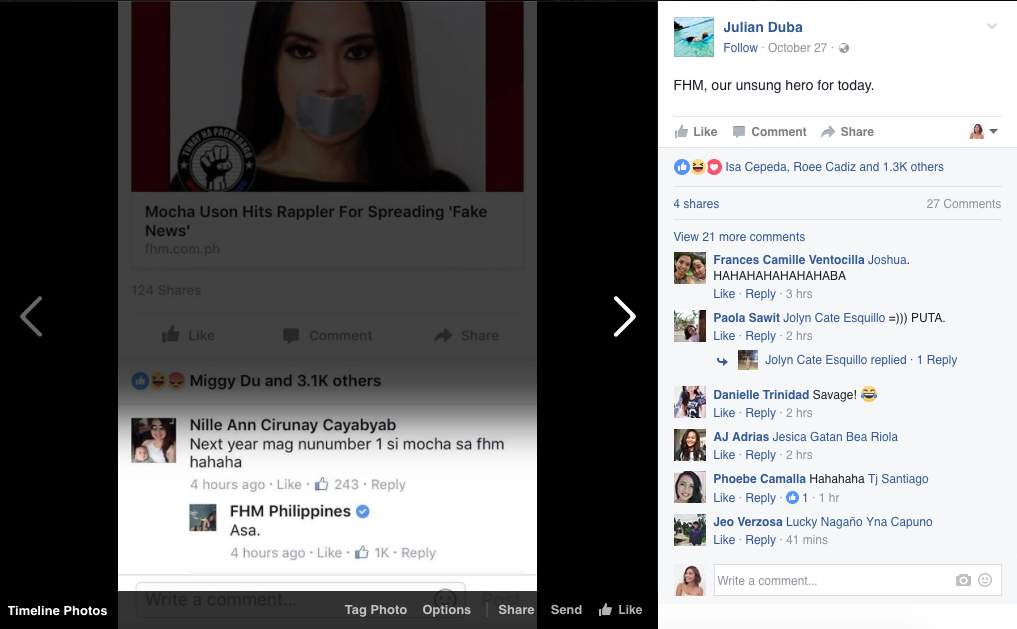
Task: Open Frances Camille Ventocilla's avatar
Action: (689, 268)
